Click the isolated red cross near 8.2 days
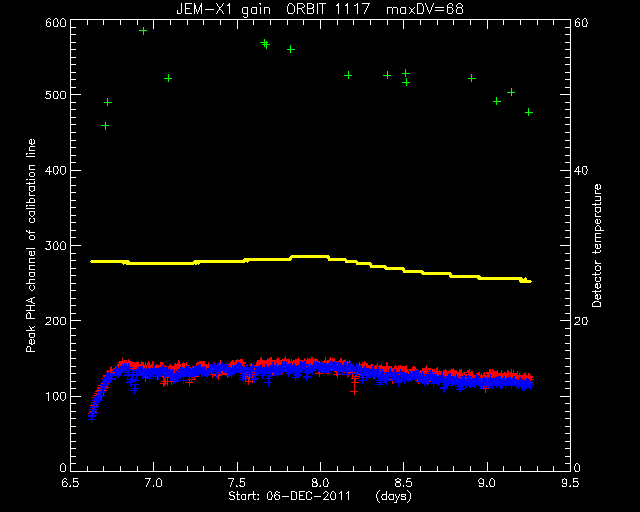 [x=354, y=392]
